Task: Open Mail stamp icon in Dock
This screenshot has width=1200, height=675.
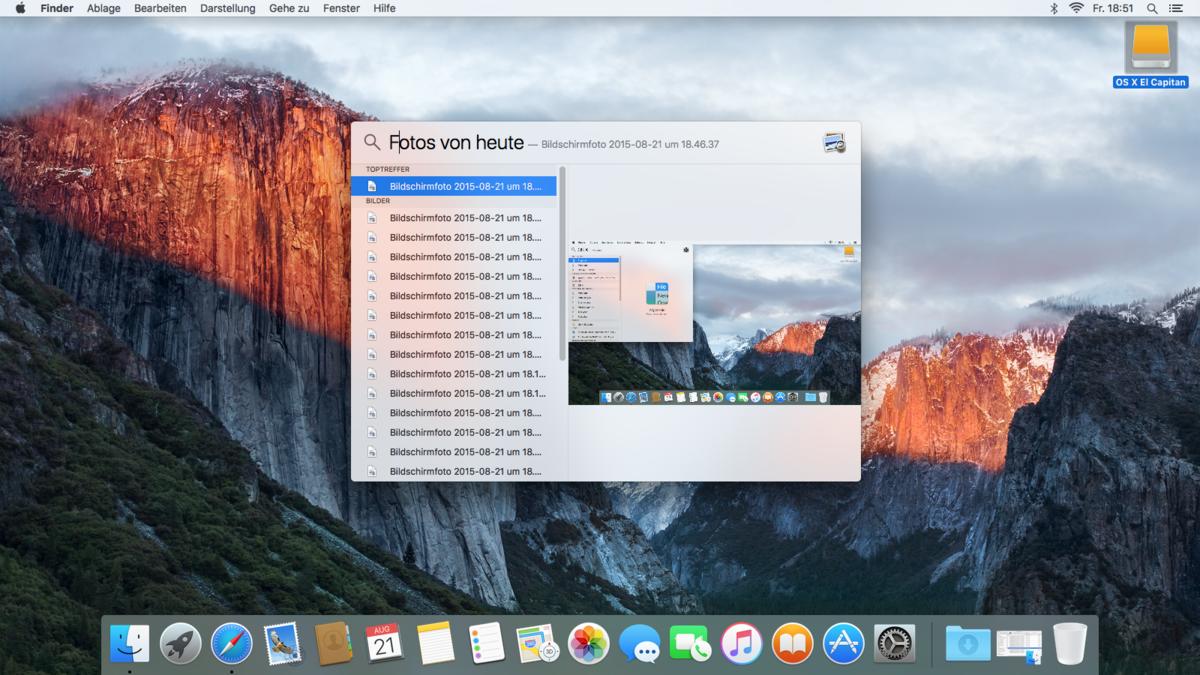Action: pos(283,644)
